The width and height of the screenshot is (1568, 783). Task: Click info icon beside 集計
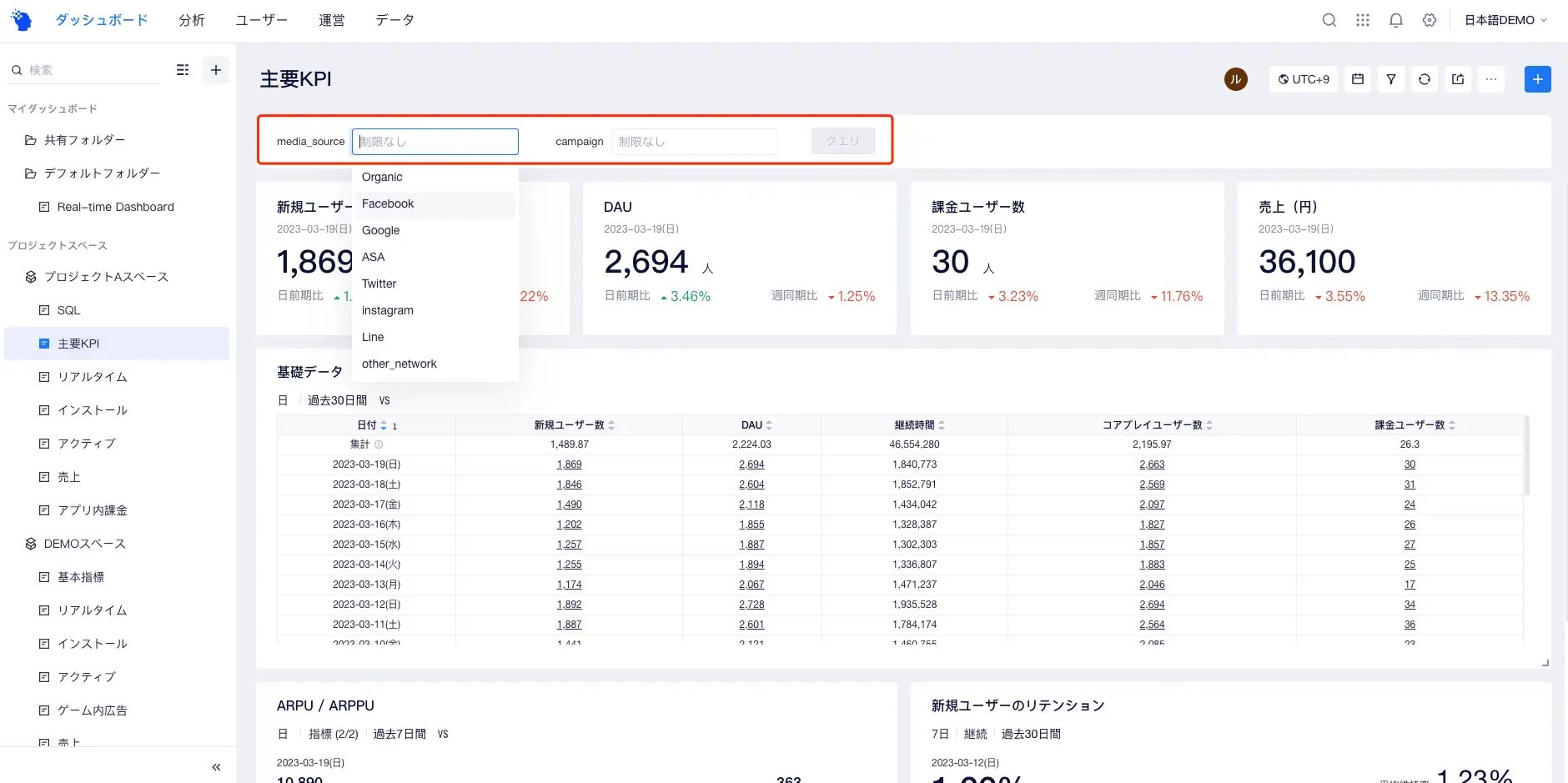pyautogui.click(x=379, y=444)
